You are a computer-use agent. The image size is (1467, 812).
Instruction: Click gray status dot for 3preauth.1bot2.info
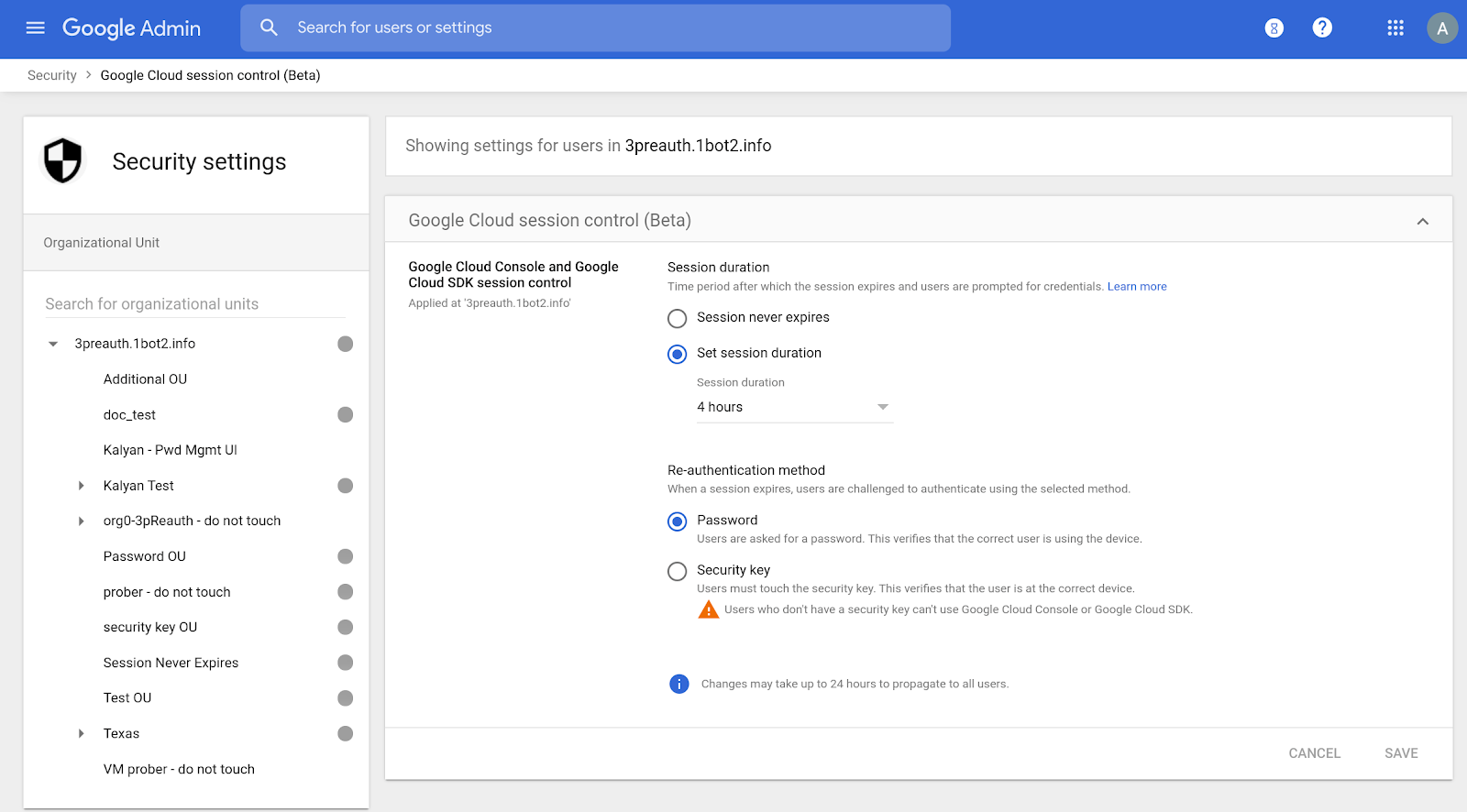pos(346,344)
